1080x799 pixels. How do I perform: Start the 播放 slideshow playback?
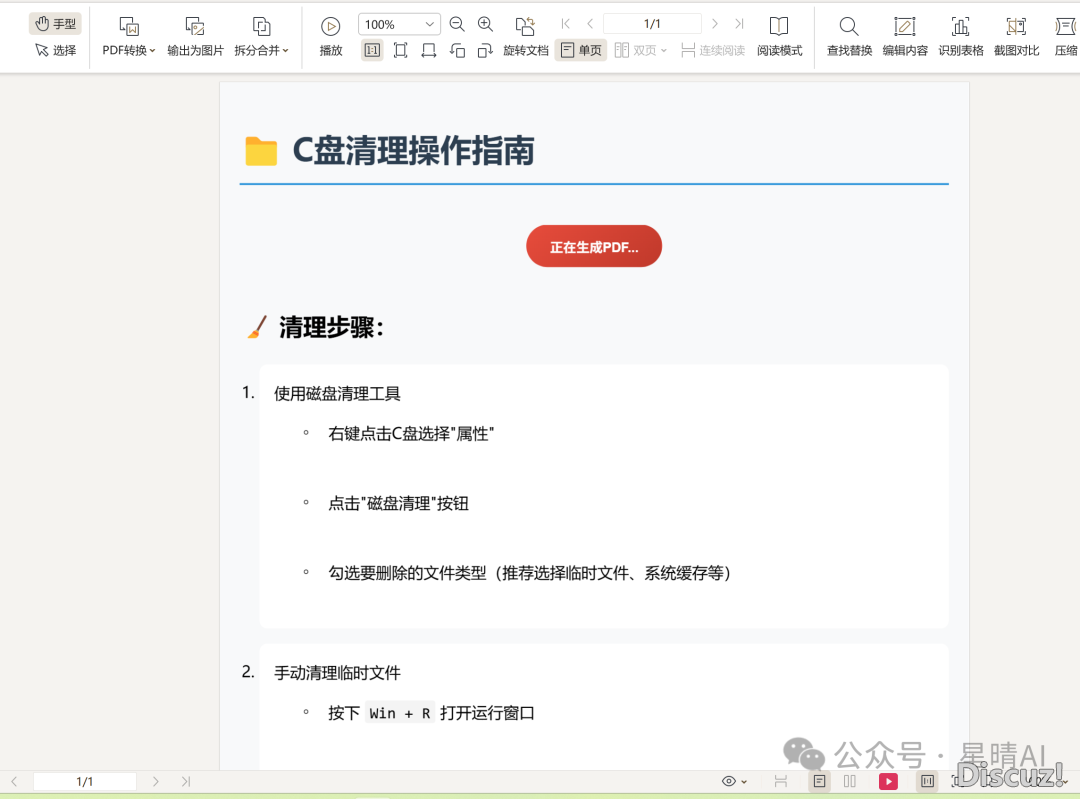[331, 37]
